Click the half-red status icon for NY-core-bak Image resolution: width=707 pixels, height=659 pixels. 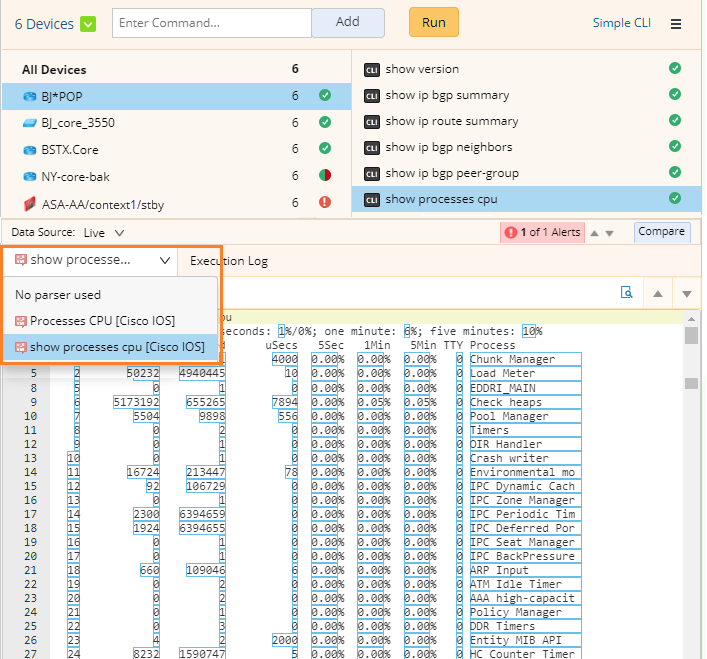tap(324, 176)
